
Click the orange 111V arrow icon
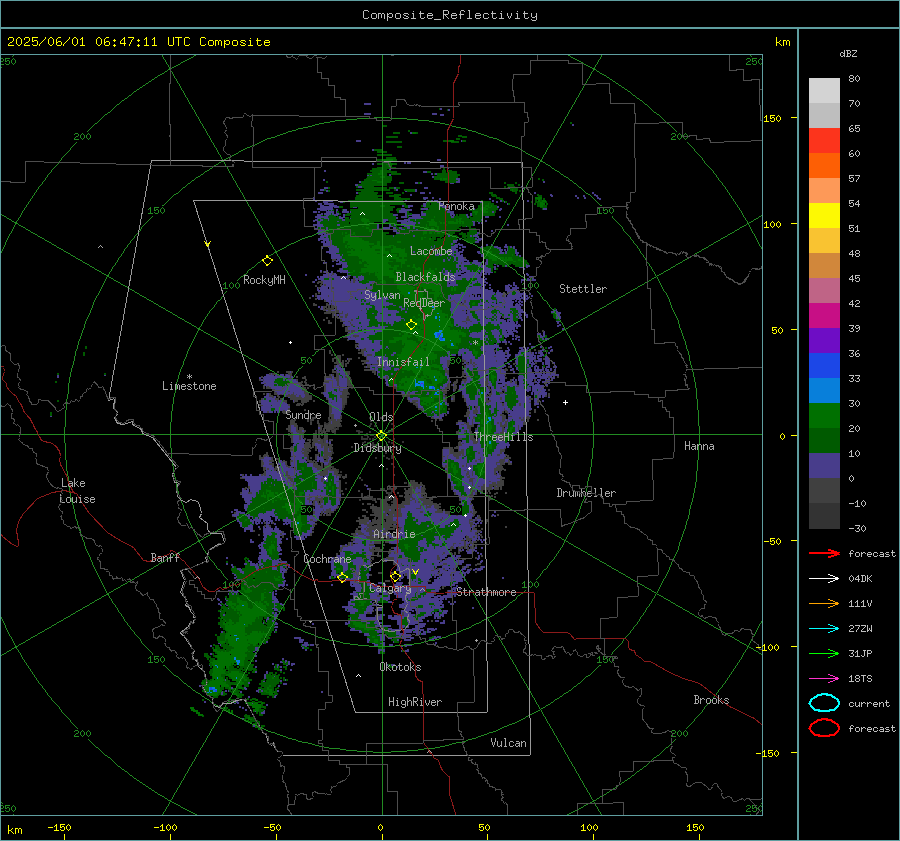[824, 603]
